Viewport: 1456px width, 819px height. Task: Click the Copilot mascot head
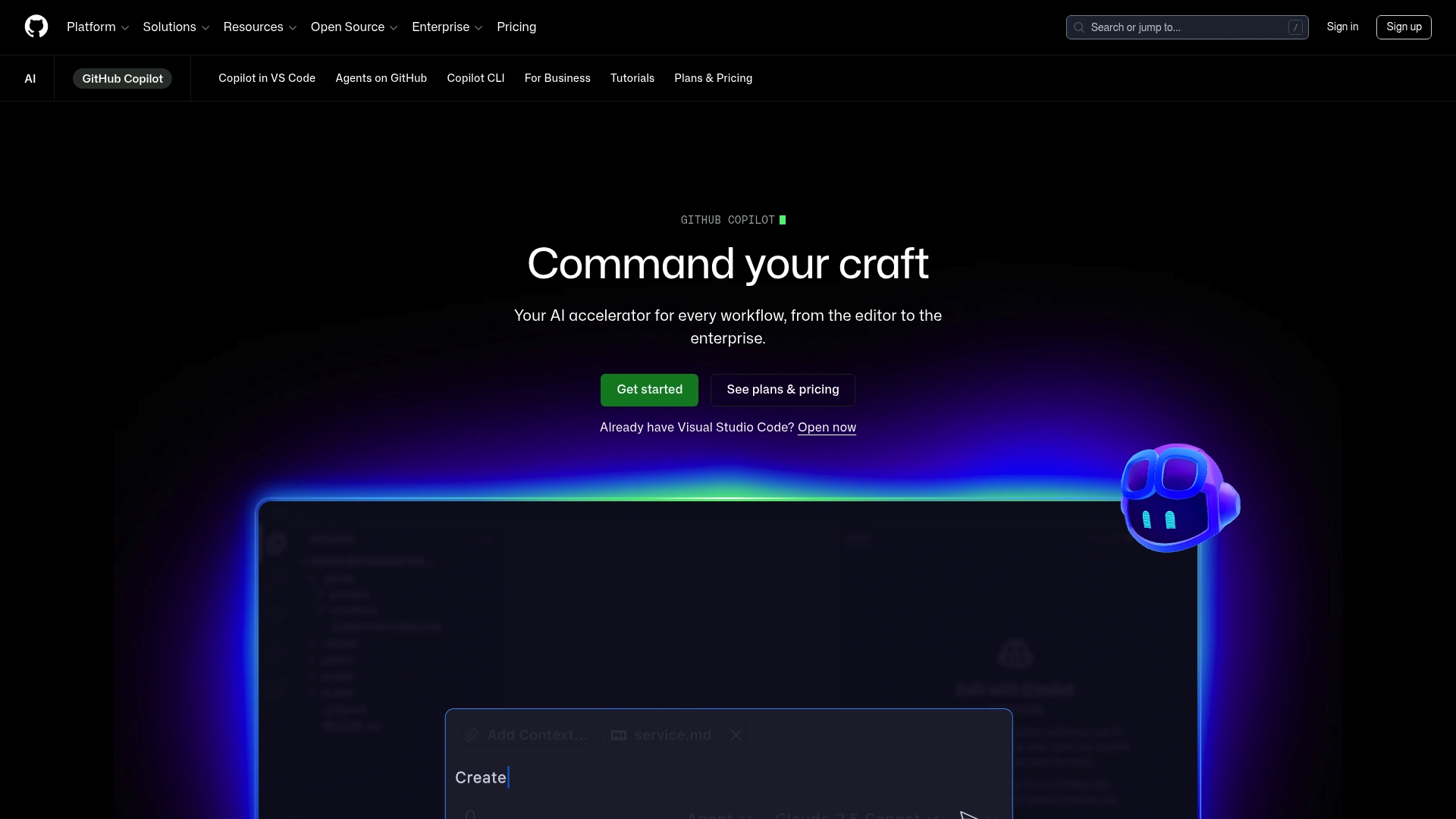1179,498
